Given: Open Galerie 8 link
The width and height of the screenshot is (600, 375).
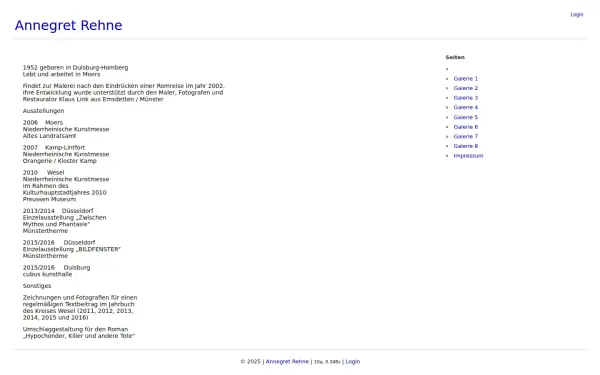Looking at the screenshot, I should 466,146.
